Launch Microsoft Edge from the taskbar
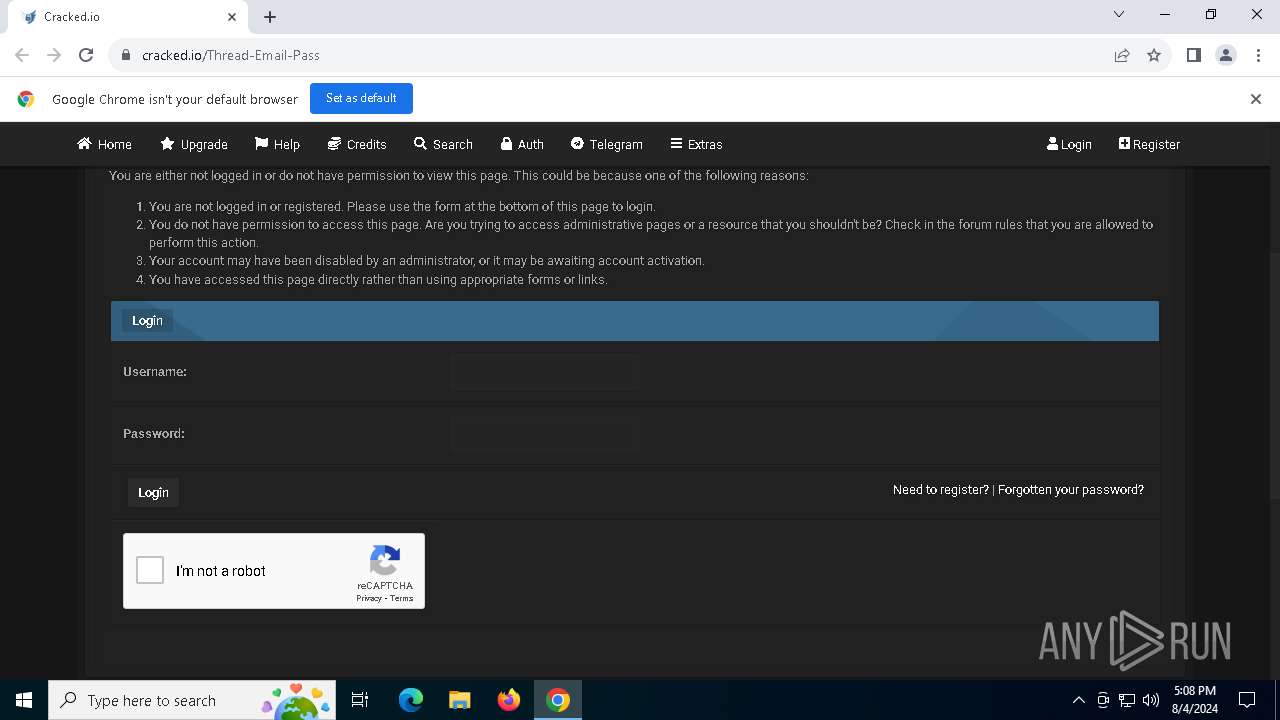The image size is (1280, 720). pos(411,700)
